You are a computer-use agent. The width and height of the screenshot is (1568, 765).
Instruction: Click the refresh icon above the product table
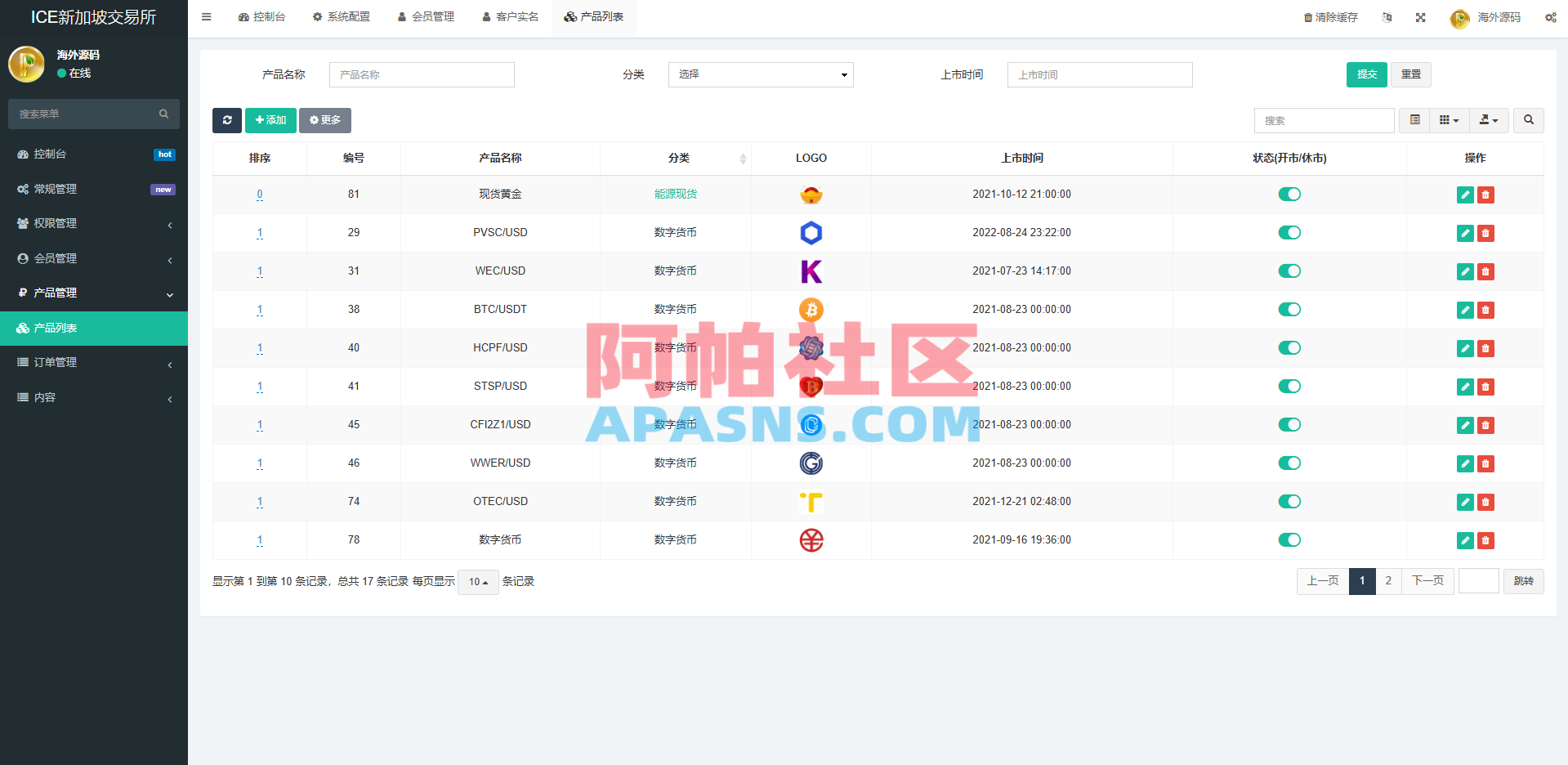point(226,120)
